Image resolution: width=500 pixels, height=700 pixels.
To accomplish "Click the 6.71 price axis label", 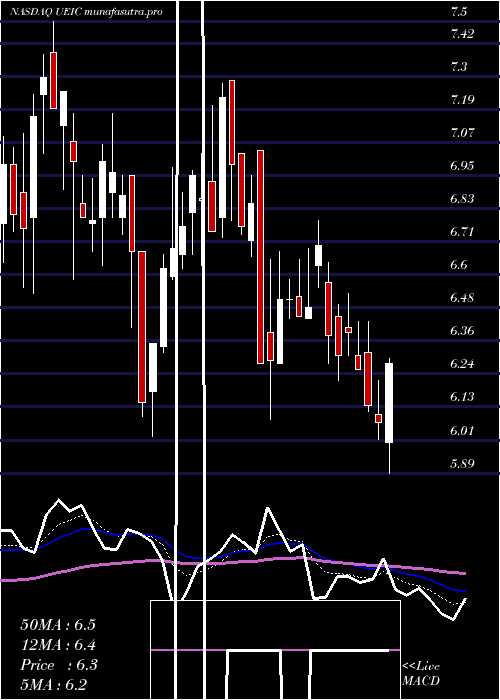I will point(462,232).
